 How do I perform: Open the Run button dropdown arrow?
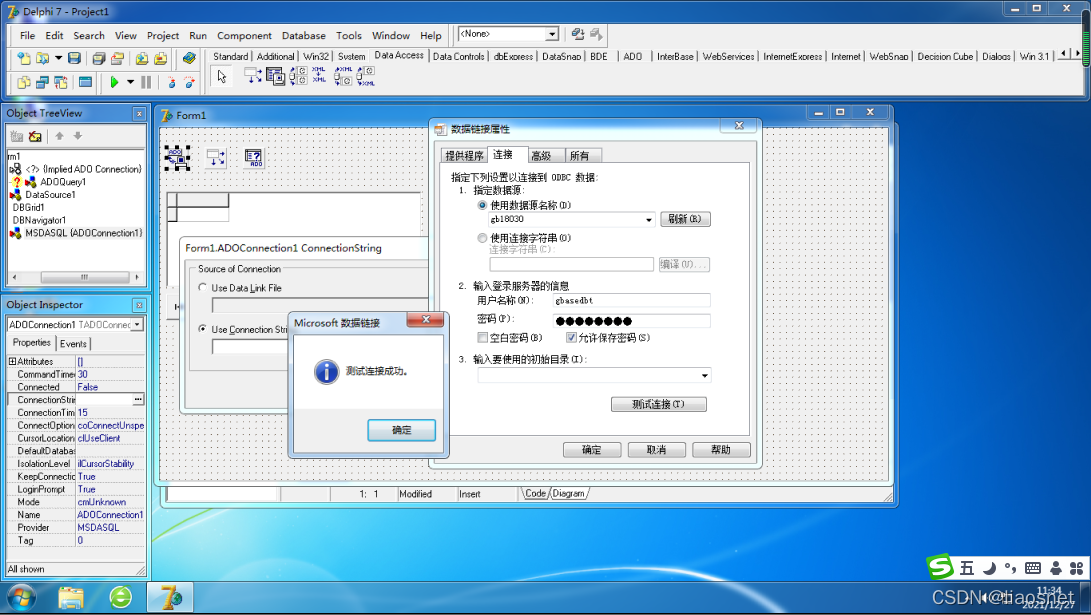[x=130, y=82]
